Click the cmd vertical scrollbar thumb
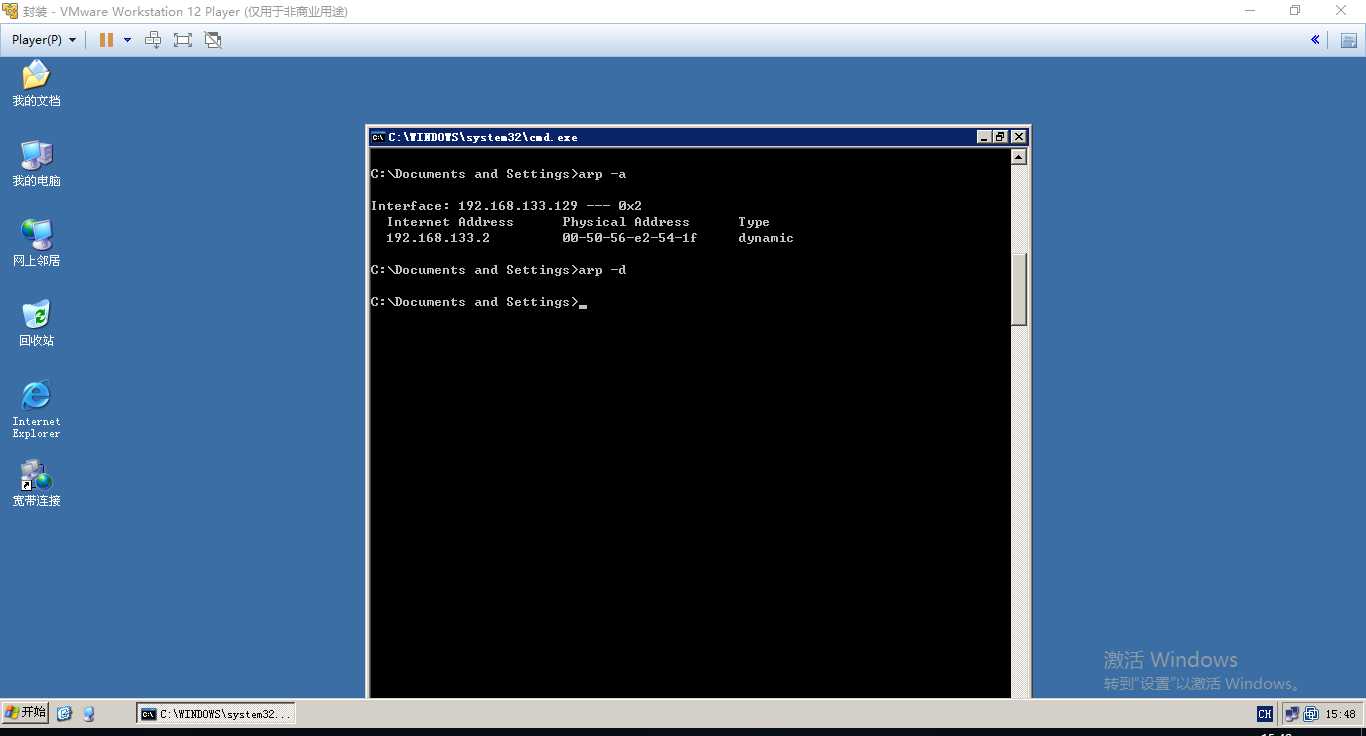The image size is (1366, 736). [1019, 289]
